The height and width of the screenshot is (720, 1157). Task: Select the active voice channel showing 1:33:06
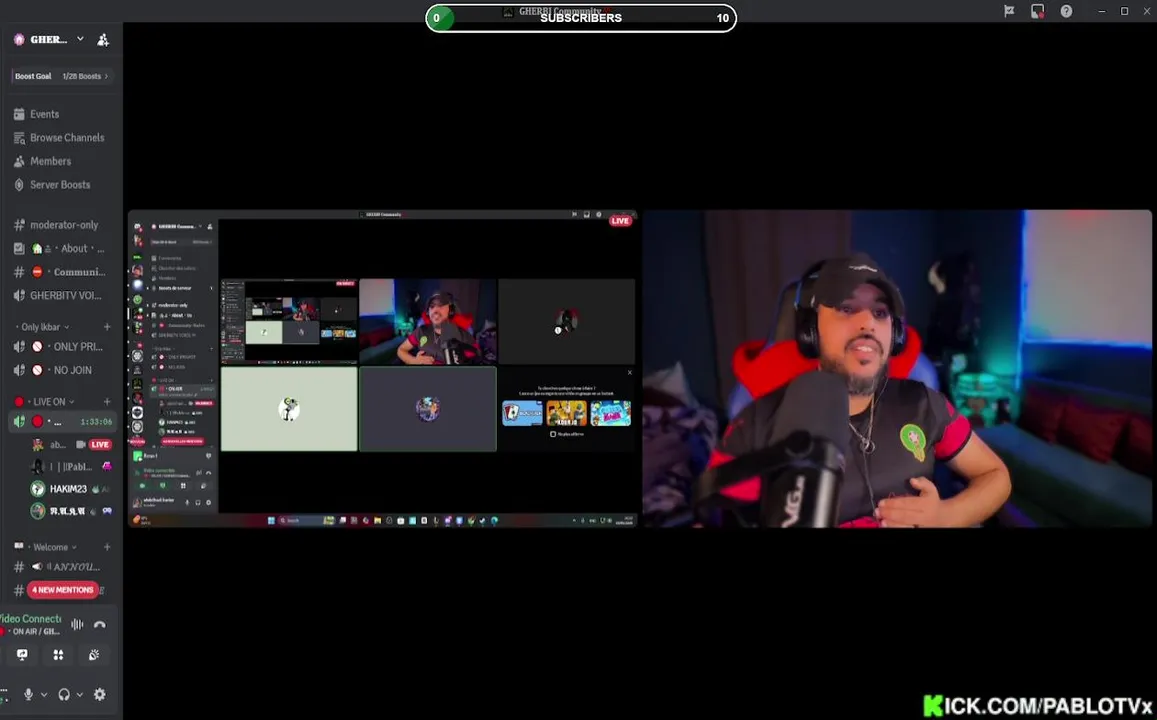click(x=63, y=422)
